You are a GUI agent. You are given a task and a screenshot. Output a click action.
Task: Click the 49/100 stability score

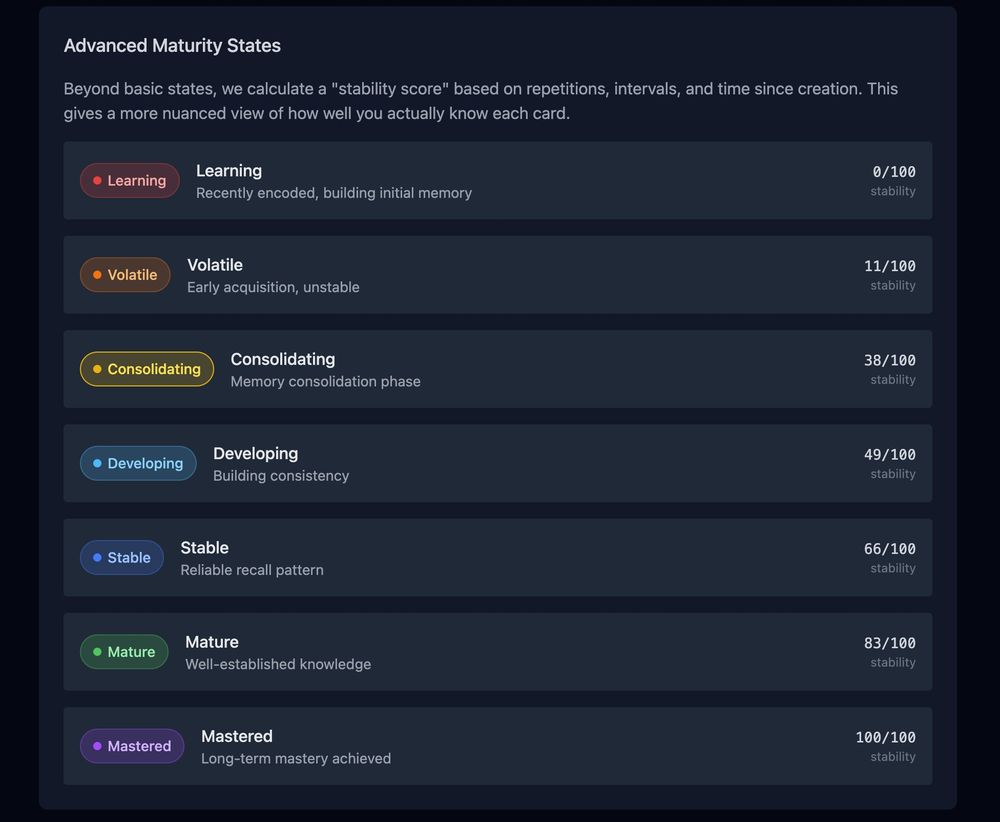(890, 454)
